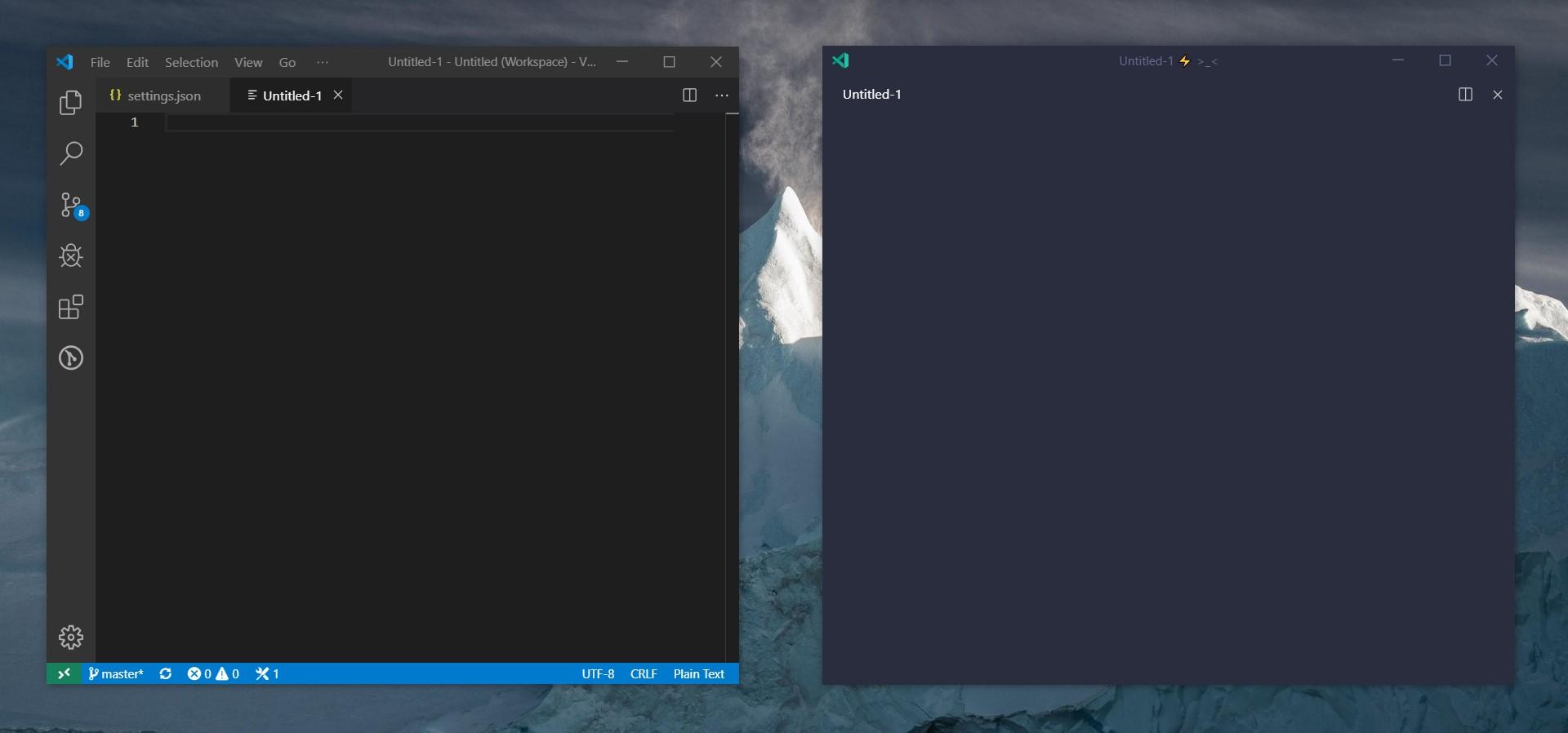The width and height of the screenshot is (1568, 733).
Task: Click the Synchronize Changes icon in status bar
Action: (x=166, y=673)
